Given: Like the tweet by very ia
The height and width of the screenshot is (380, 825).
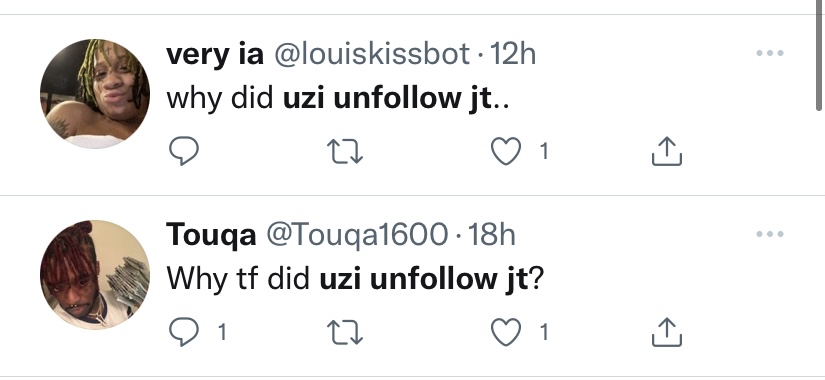Looking at the screenshot, I should point(506,152).
